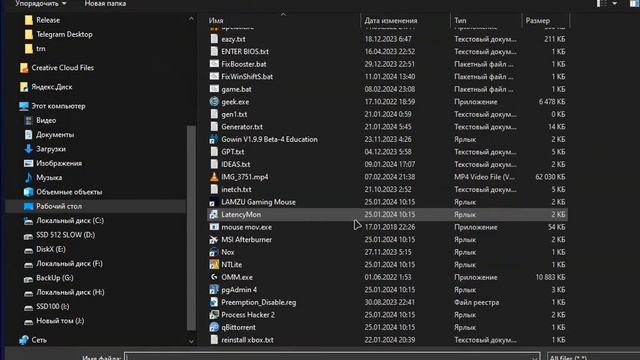The image size is (640, 360).
Task: Select Этот компьютер icon in navigation pane
Action: point(24,106)
